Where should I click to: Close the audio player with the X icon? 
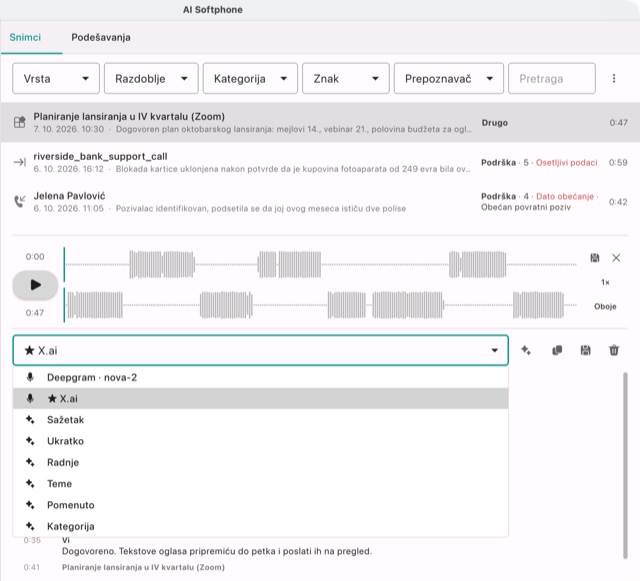click(616, 258)
